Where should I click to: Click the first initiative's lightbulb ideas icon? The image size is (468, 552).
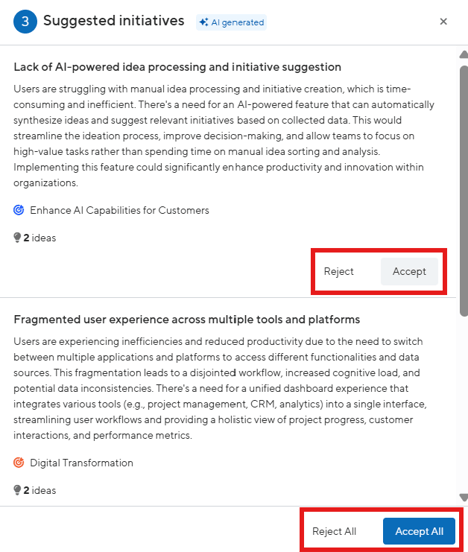pyautogui.click(x=17, y=238)
